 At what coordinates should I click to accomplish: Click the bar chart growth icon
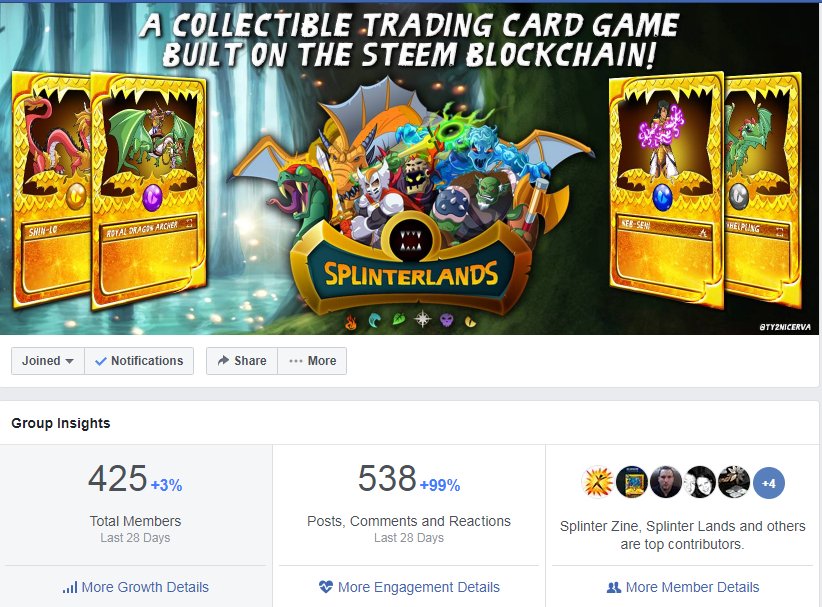click(x=70, y=587)
